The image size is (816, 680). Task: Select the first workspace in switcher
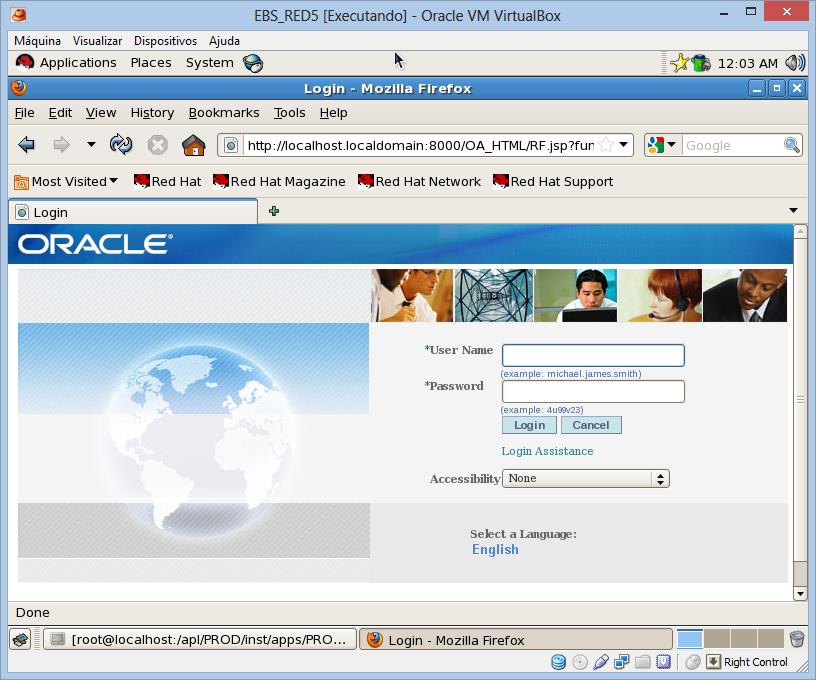tap(690, 639)
